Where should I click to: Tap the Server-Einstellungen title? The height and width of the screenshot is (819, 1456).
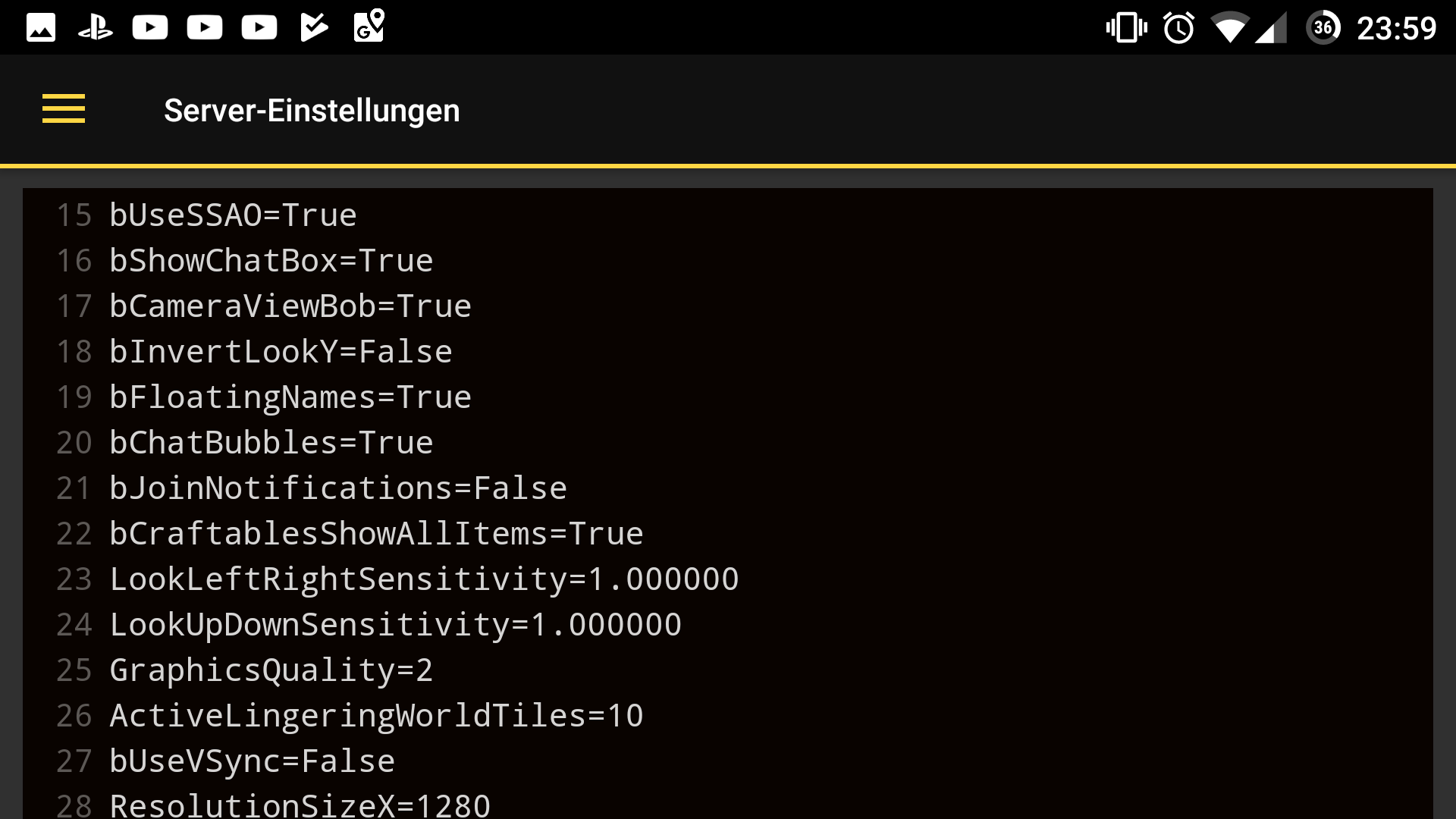pos(312,111)
